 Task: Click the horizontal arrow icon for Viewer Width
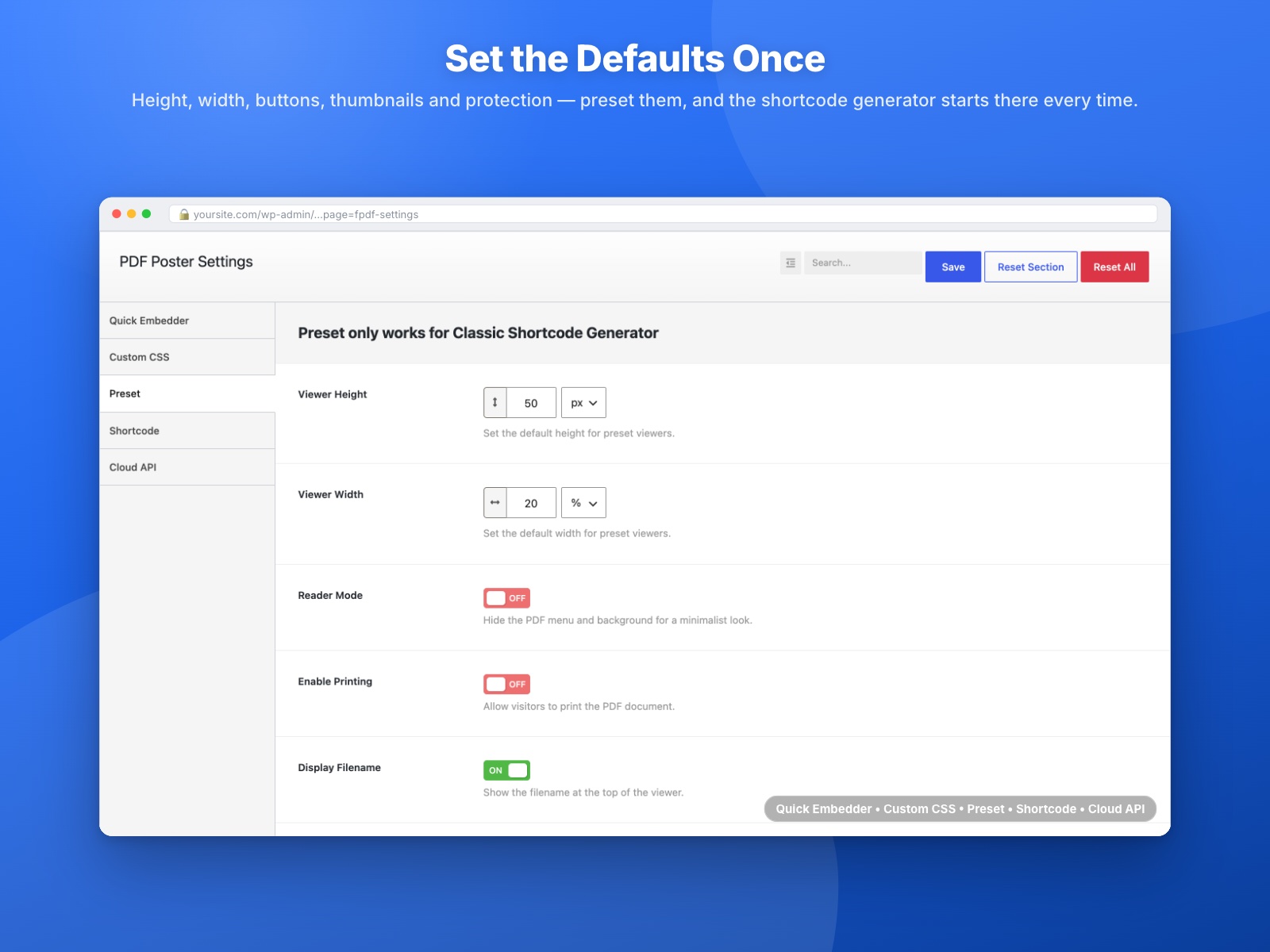[495, 503]
